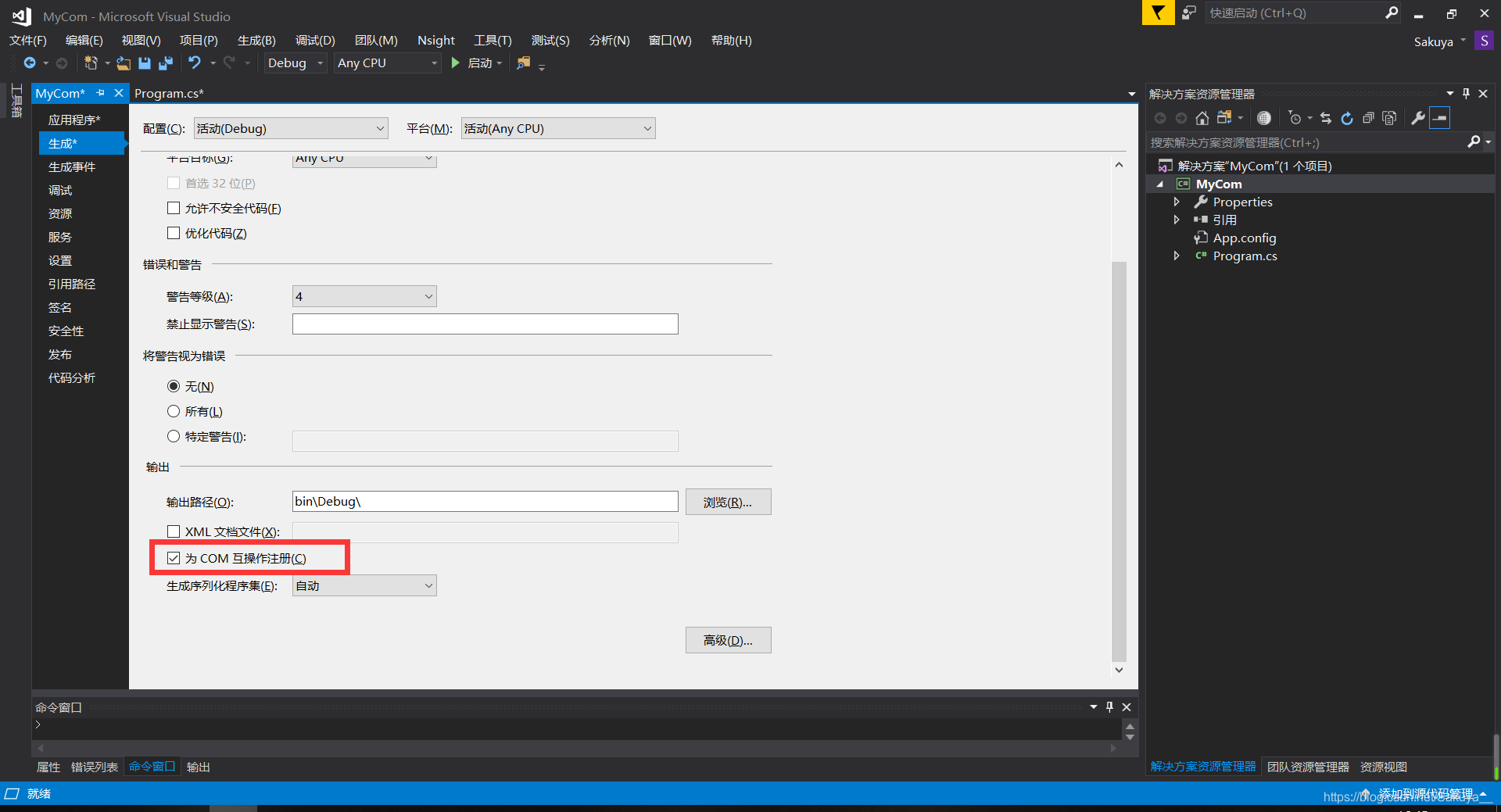Click the swap arrows sync icon
1501x812 pixels.
click(x=1325, y=118)
